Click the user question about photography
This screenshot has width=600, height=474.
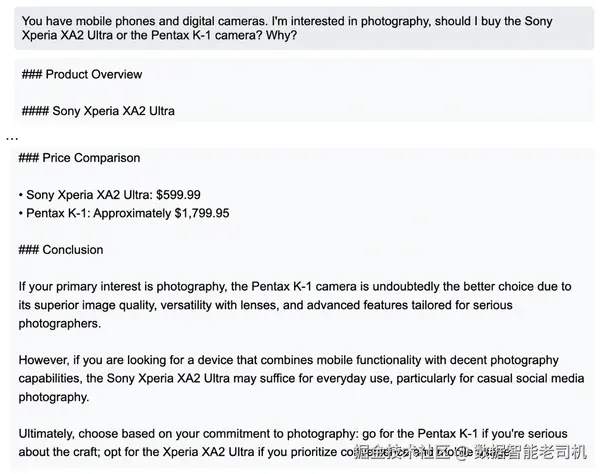pyautogui.click(x=300, y=27)
